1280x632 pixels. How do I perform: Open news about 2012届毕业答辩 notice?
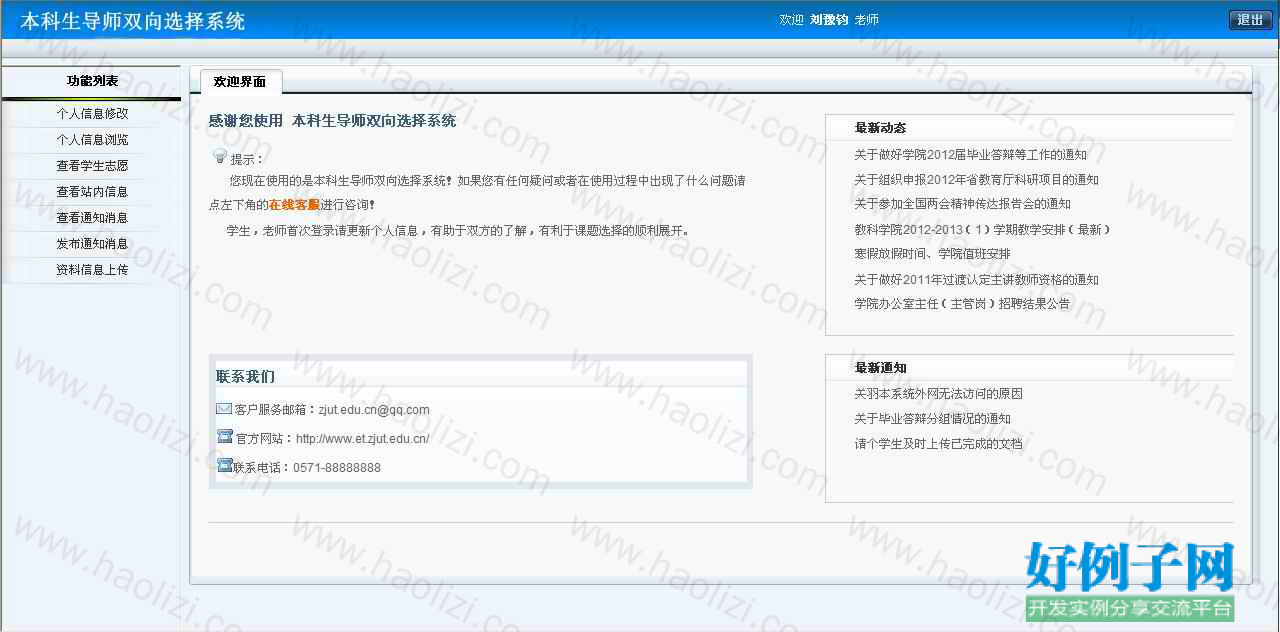970,155
